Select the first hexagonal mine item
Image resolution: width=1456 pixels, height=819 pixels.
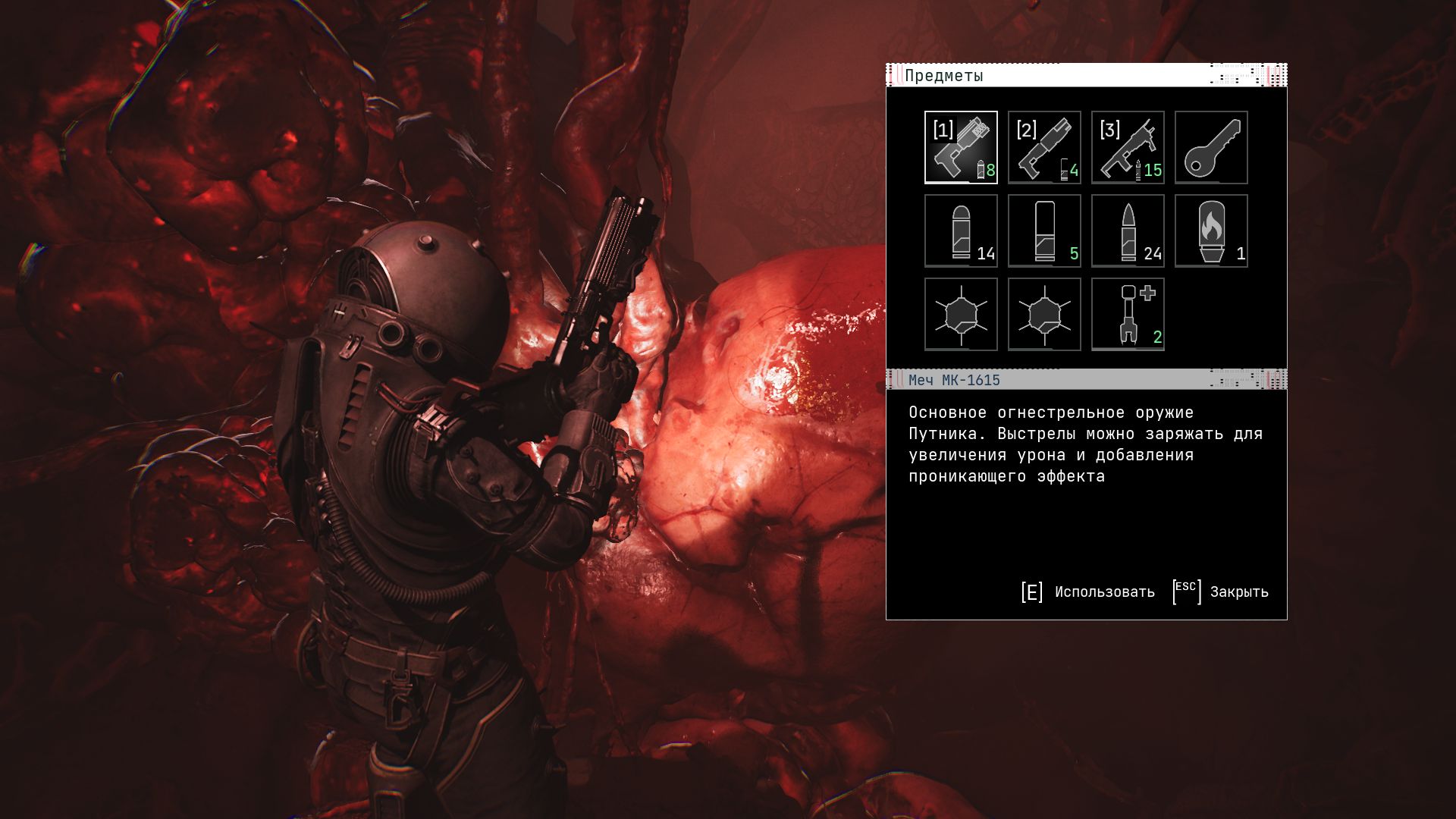pyautogui.click(x=960, y=314)
